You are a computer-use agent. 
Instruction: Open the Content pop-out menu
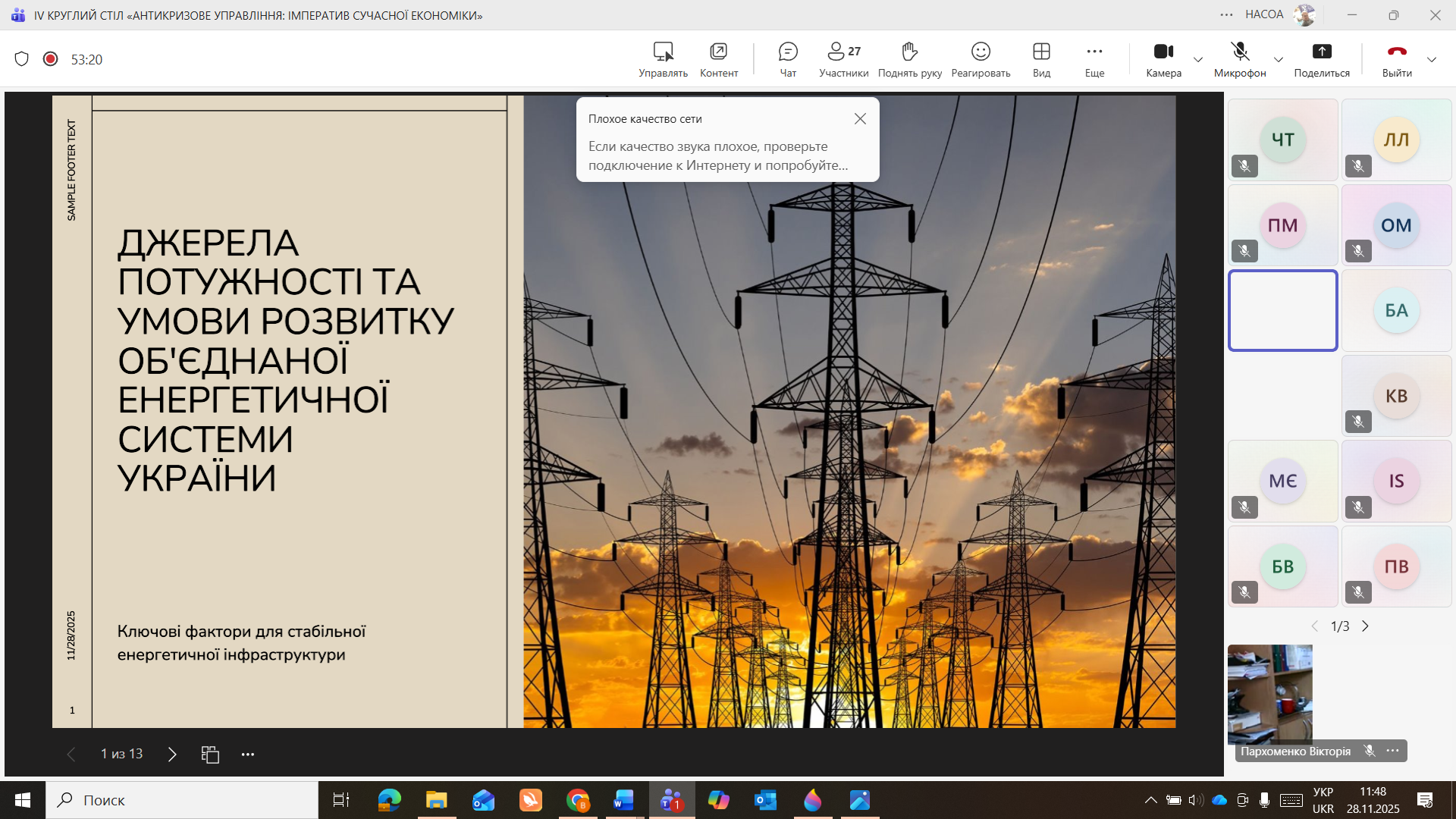click(718, 59)
